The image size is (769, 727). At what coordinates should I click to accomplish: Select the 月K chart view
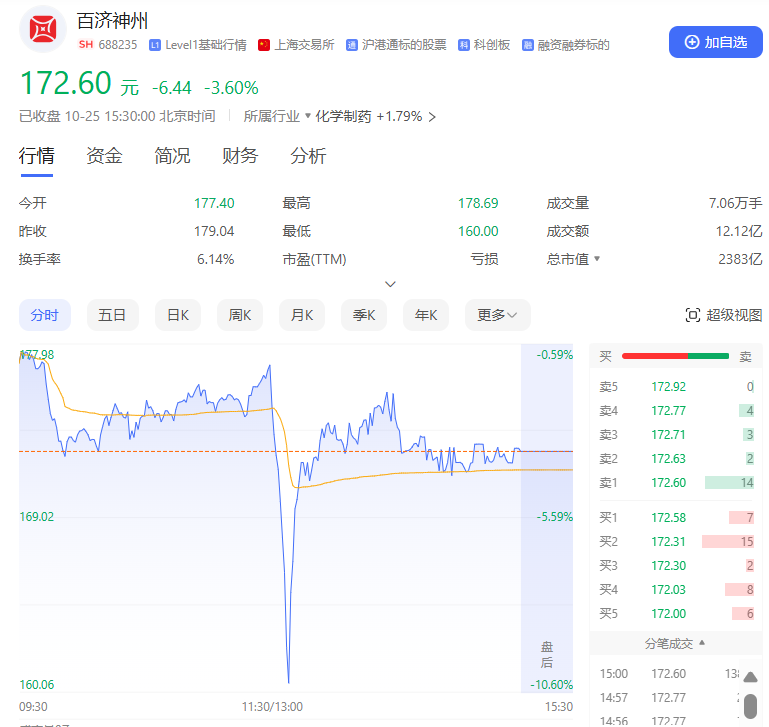click(302, 315)
